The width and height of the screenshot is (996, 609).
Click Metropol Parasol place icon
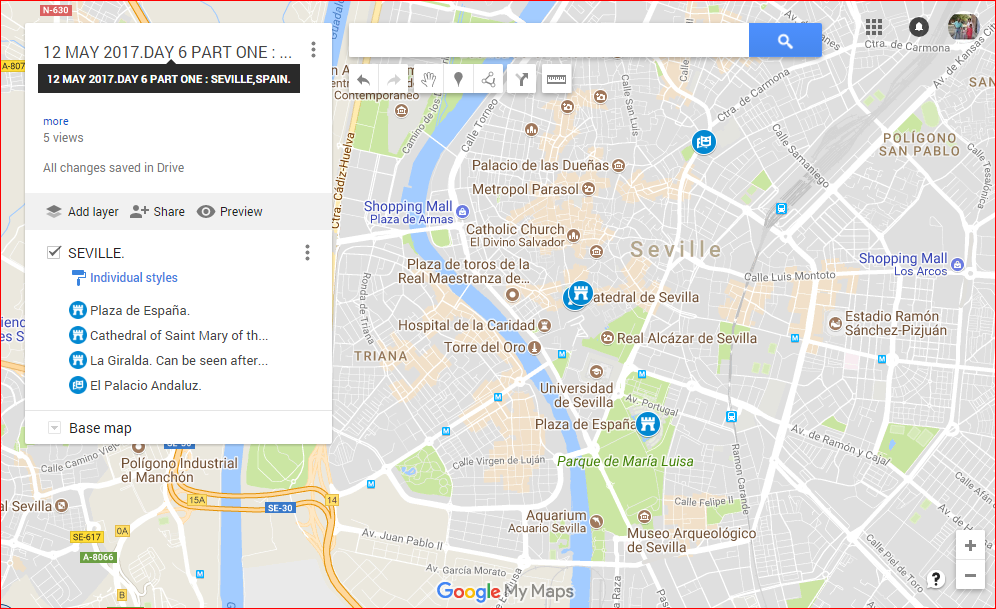point(589,189)
